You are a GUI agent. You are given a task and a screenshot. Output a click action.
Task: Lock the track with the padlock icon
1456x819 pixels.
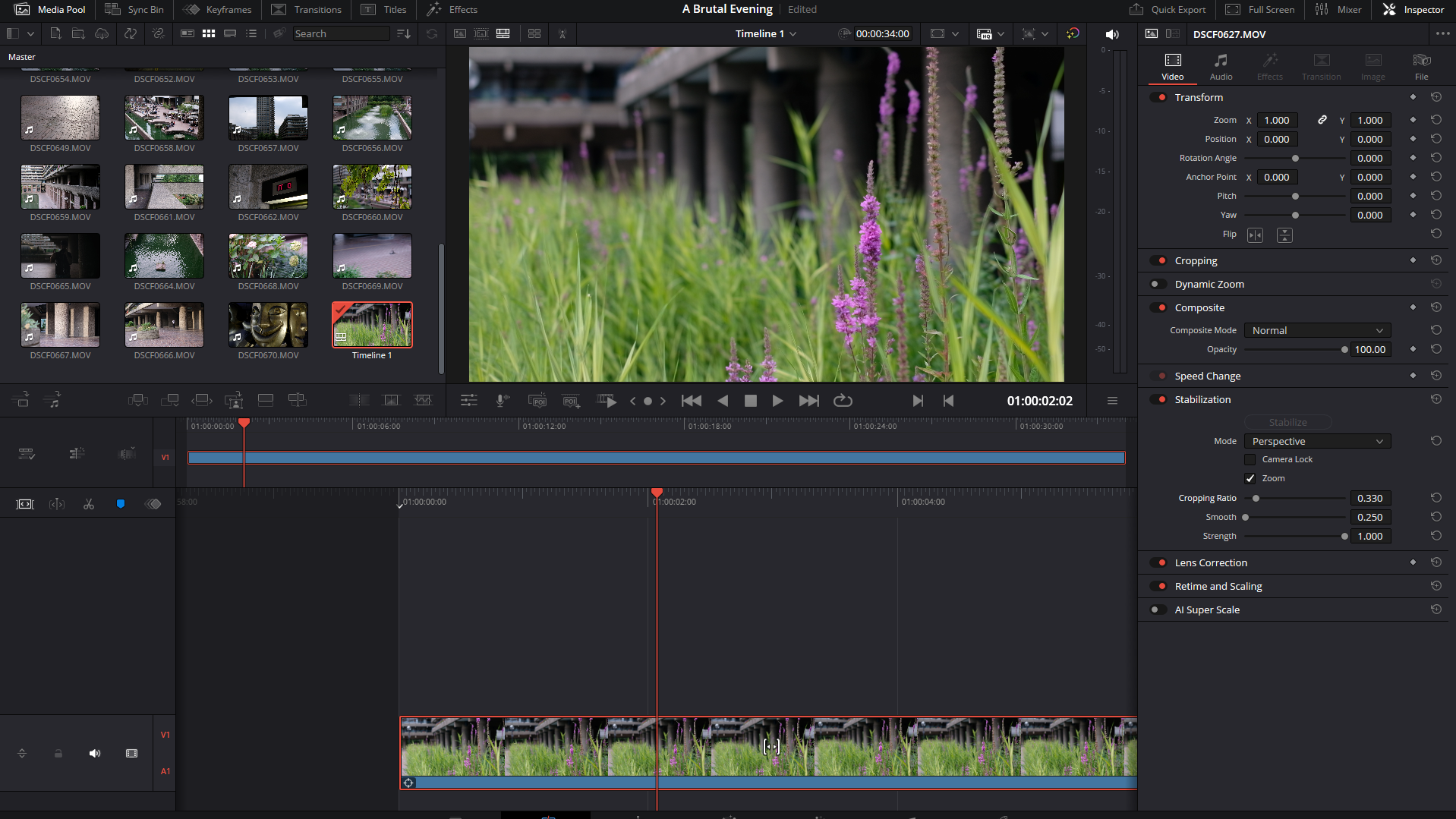click(58, 753)
